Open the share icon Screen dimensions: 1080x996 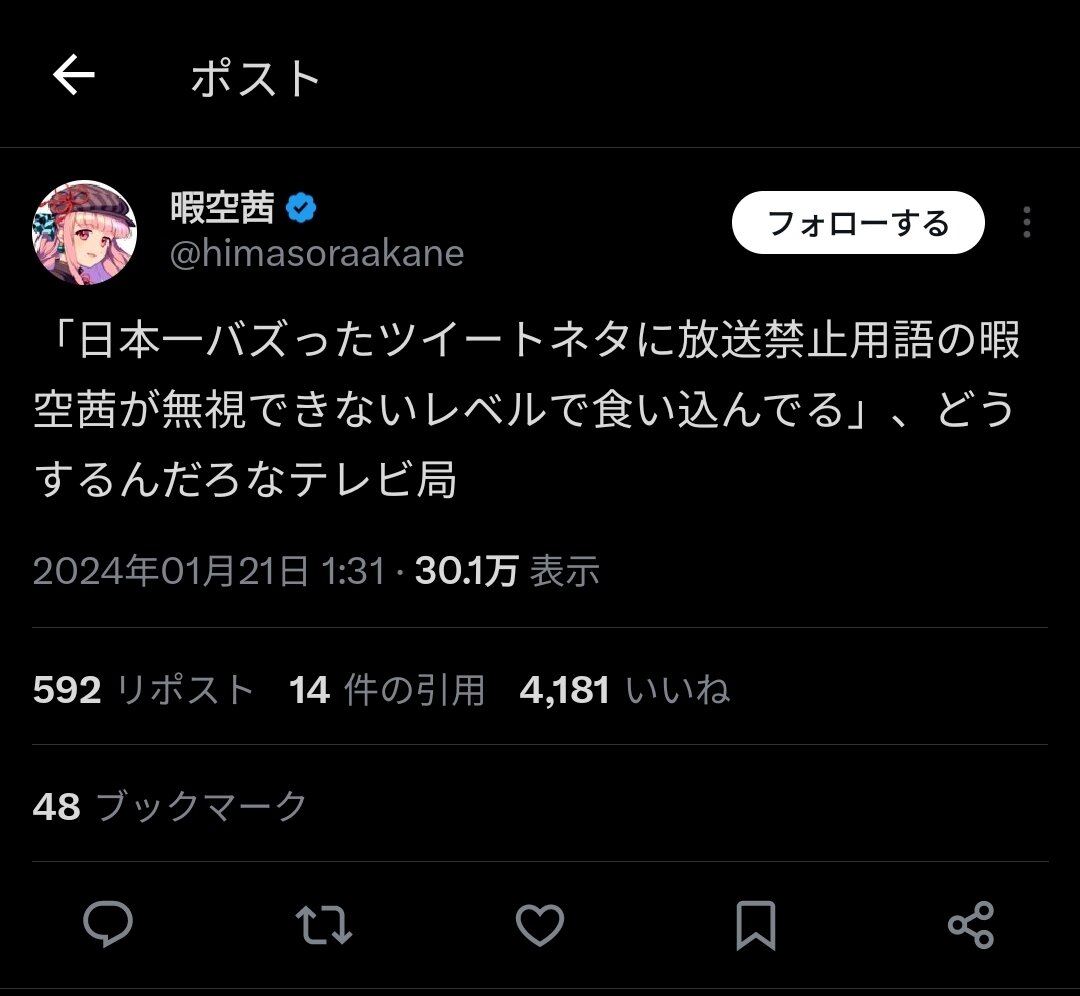(x=970, y=925)
